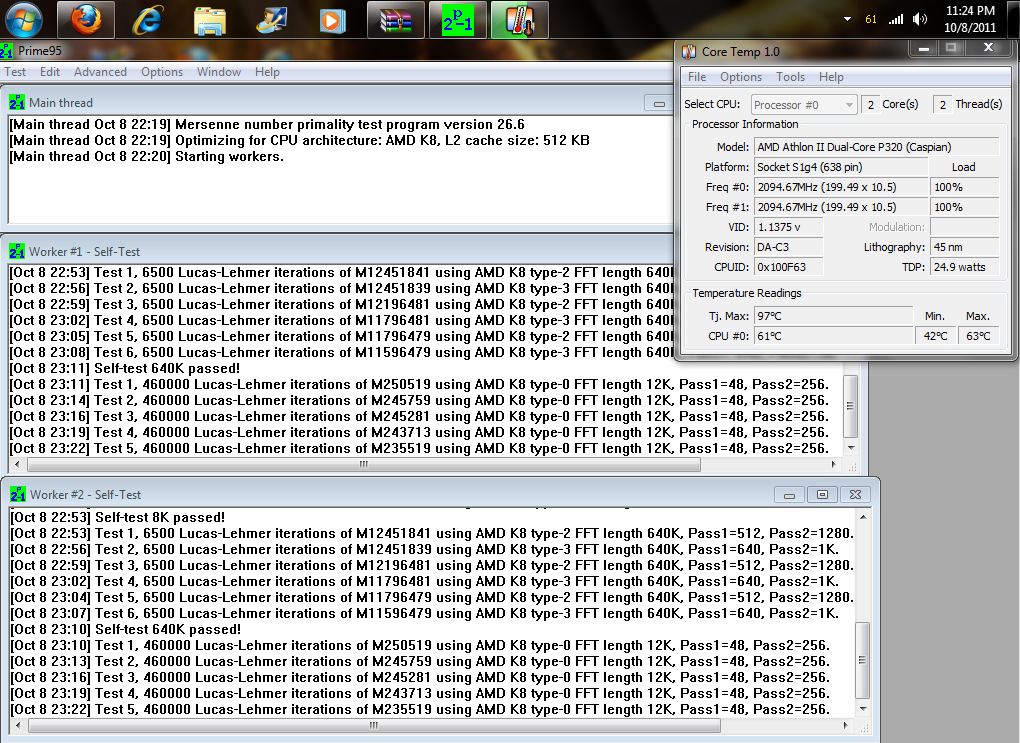Click Worker #2 scroll left arrow
Screen dimensions: 1020x743
tap(18, 725)
